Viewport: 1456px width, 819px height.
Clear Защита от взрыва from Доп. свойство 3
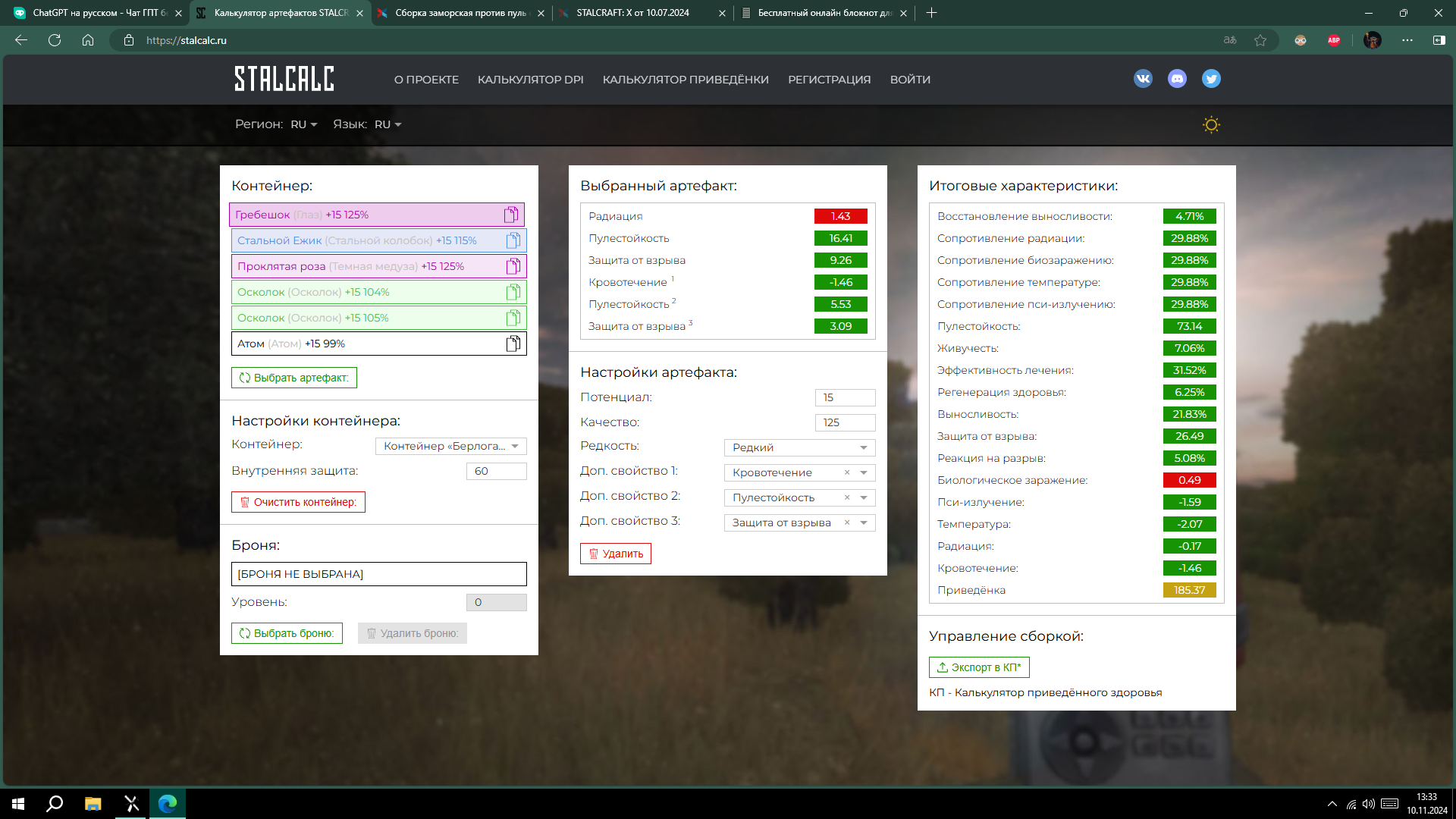(847, 522)
